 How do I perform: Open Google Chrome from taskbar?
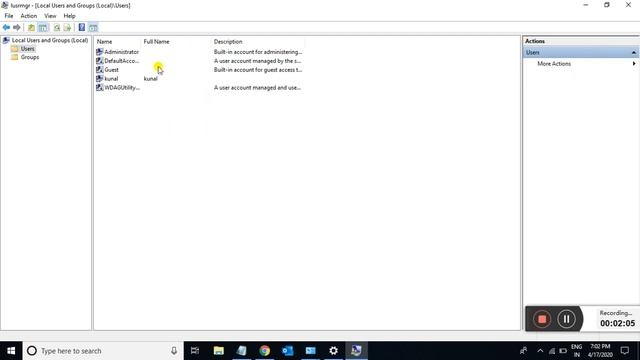pos(264,351)
